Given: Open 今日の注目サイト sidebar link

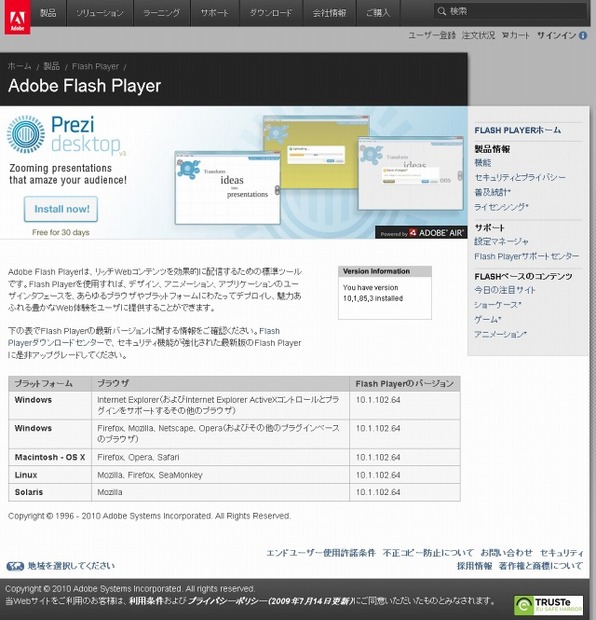Looking at the screenshot, I should (x=505, y=290).
